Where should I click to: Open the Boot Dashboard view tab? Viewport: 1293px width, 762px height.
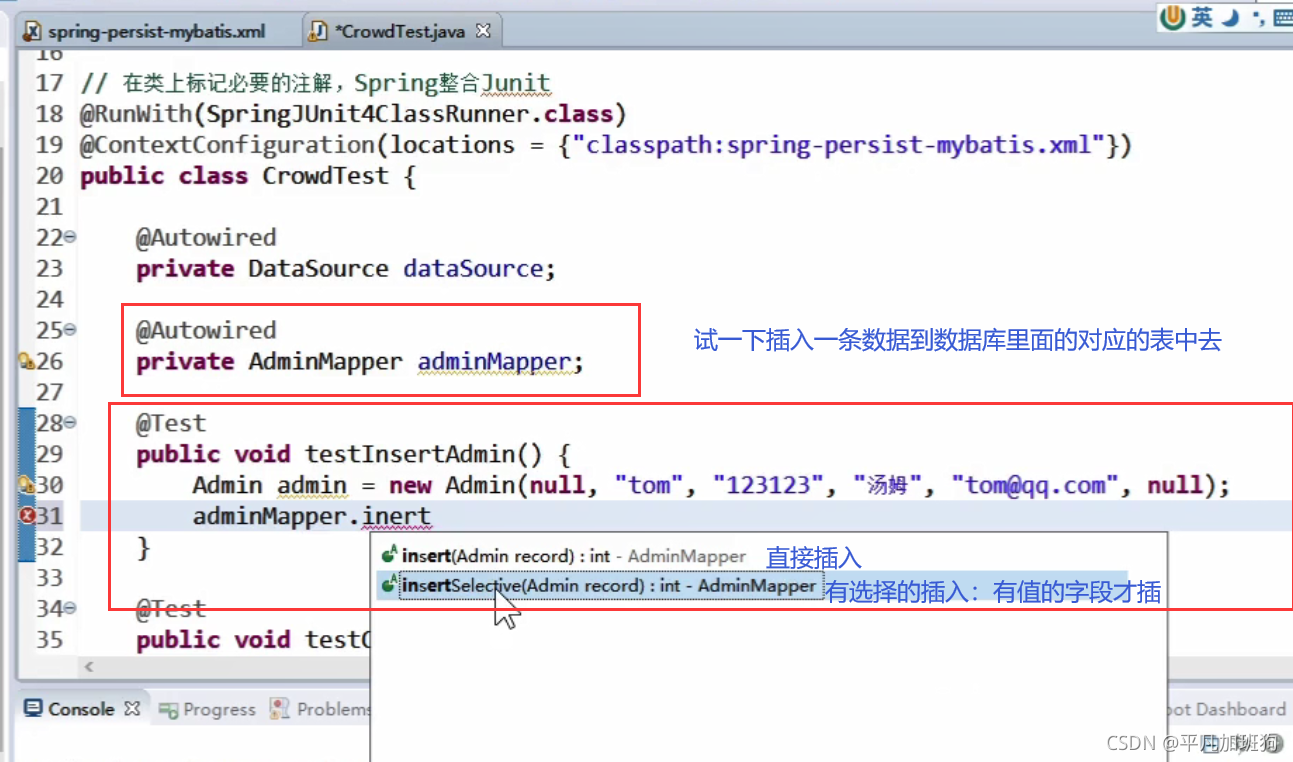1228,709
